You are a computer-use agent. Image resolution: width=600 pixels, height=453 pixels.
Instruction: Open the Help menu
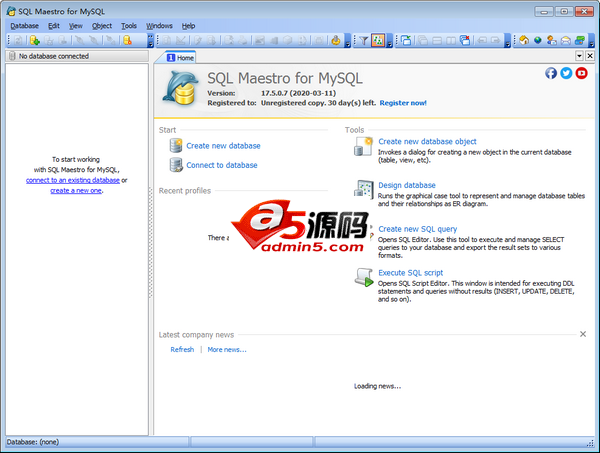click(x=188, y=26)
